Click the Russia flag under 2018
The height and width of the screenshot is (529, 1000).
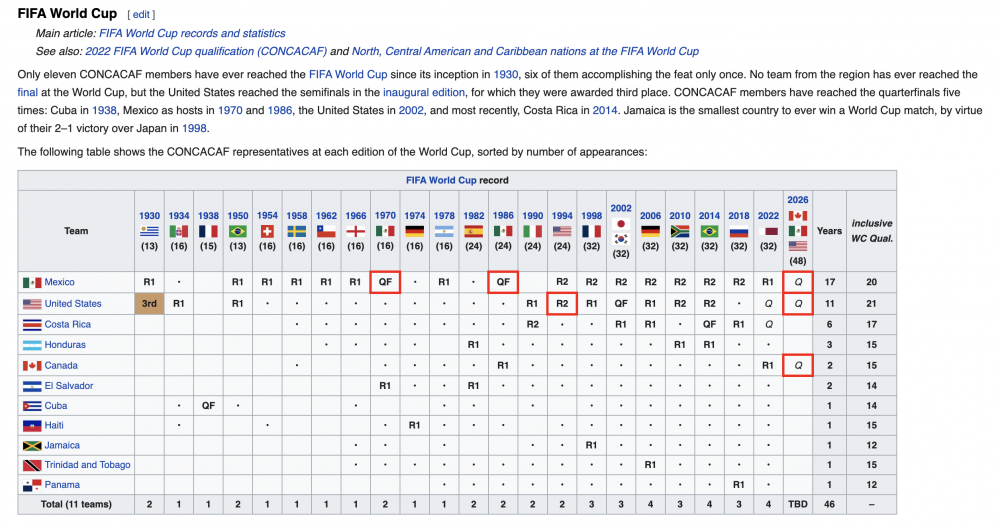tap(739, 231)
